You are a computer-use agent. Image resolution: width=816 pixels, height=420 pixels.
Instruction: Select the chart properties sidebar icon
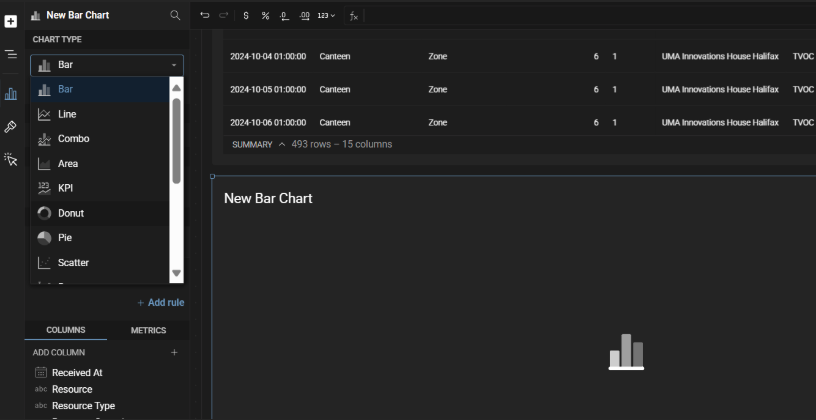point(11,94)
